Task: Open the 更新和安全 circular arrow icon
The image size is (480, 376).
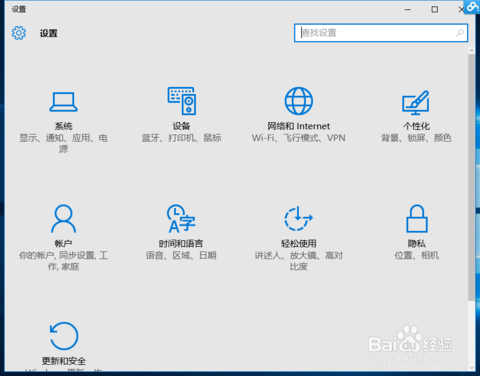Action: pyautogui.click(x=64, y=336)
